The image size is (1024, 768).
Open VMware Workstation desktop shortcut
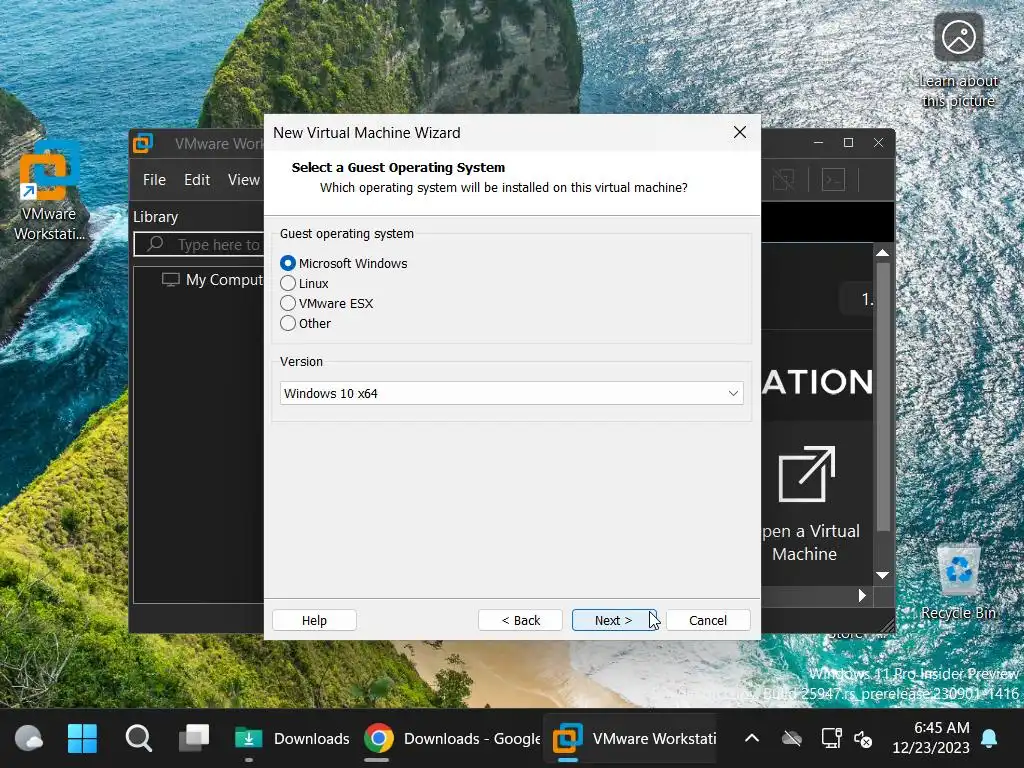coord(49,189)
